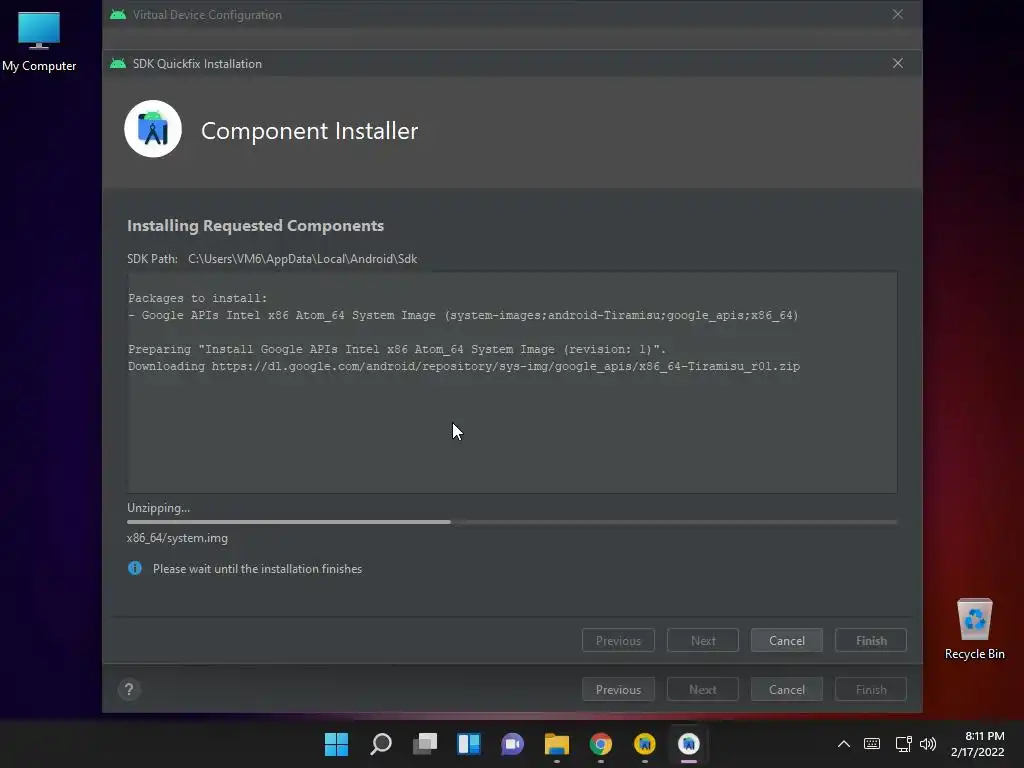Open the Widgets taskbar icon

click(469, 744)
